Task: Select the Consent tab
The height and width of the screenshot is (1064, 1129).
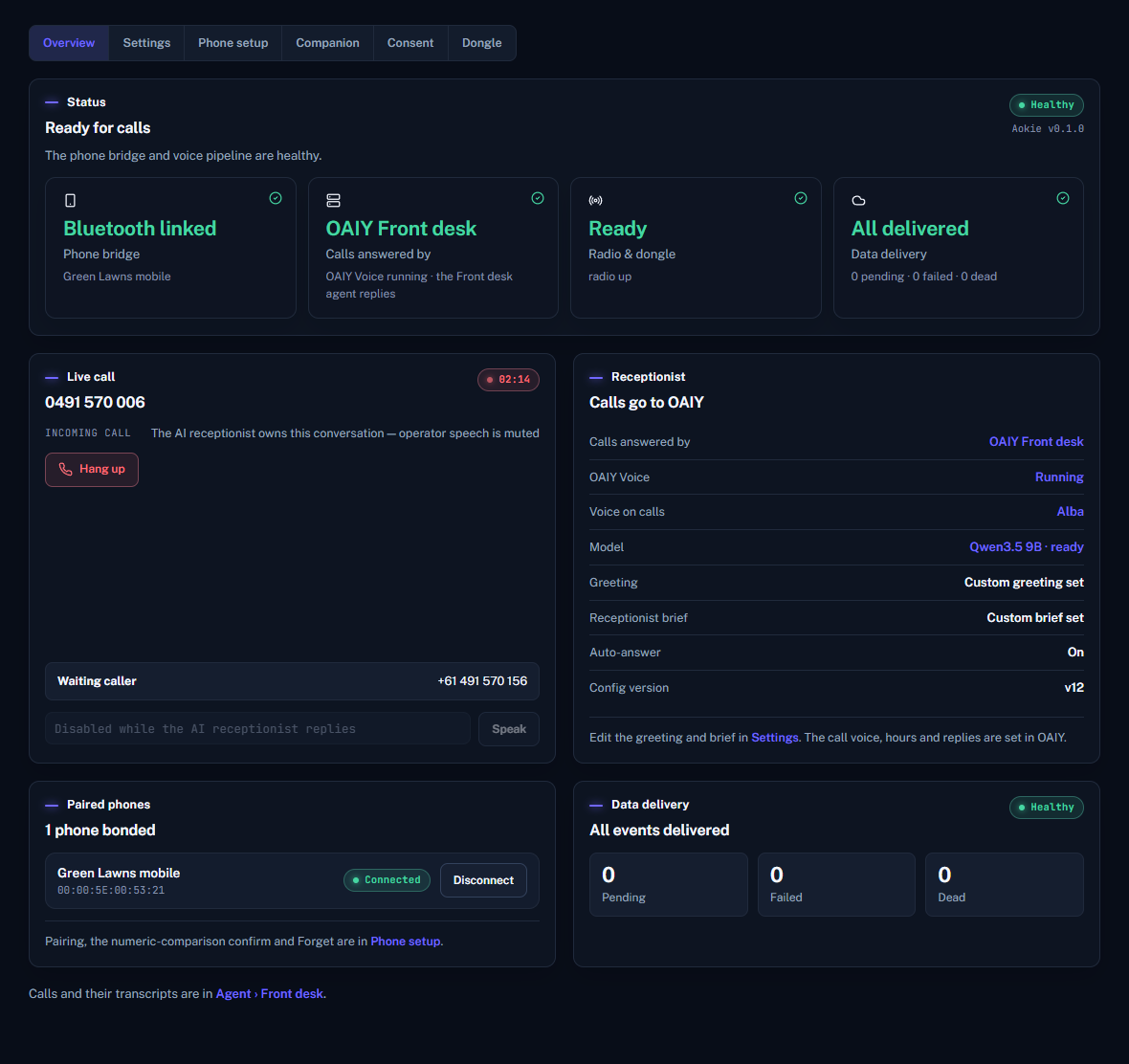Action: tap(410, 43)
